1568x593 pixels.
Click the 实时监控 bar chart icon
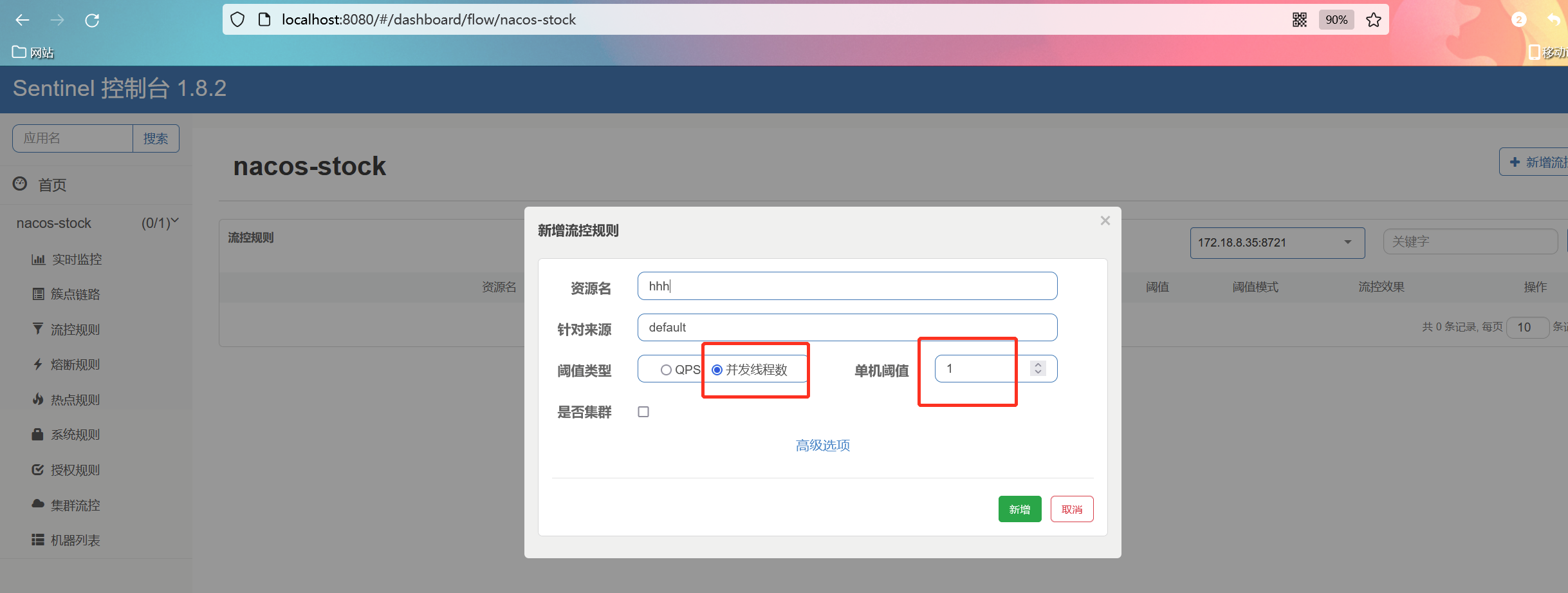click(39, 259)
